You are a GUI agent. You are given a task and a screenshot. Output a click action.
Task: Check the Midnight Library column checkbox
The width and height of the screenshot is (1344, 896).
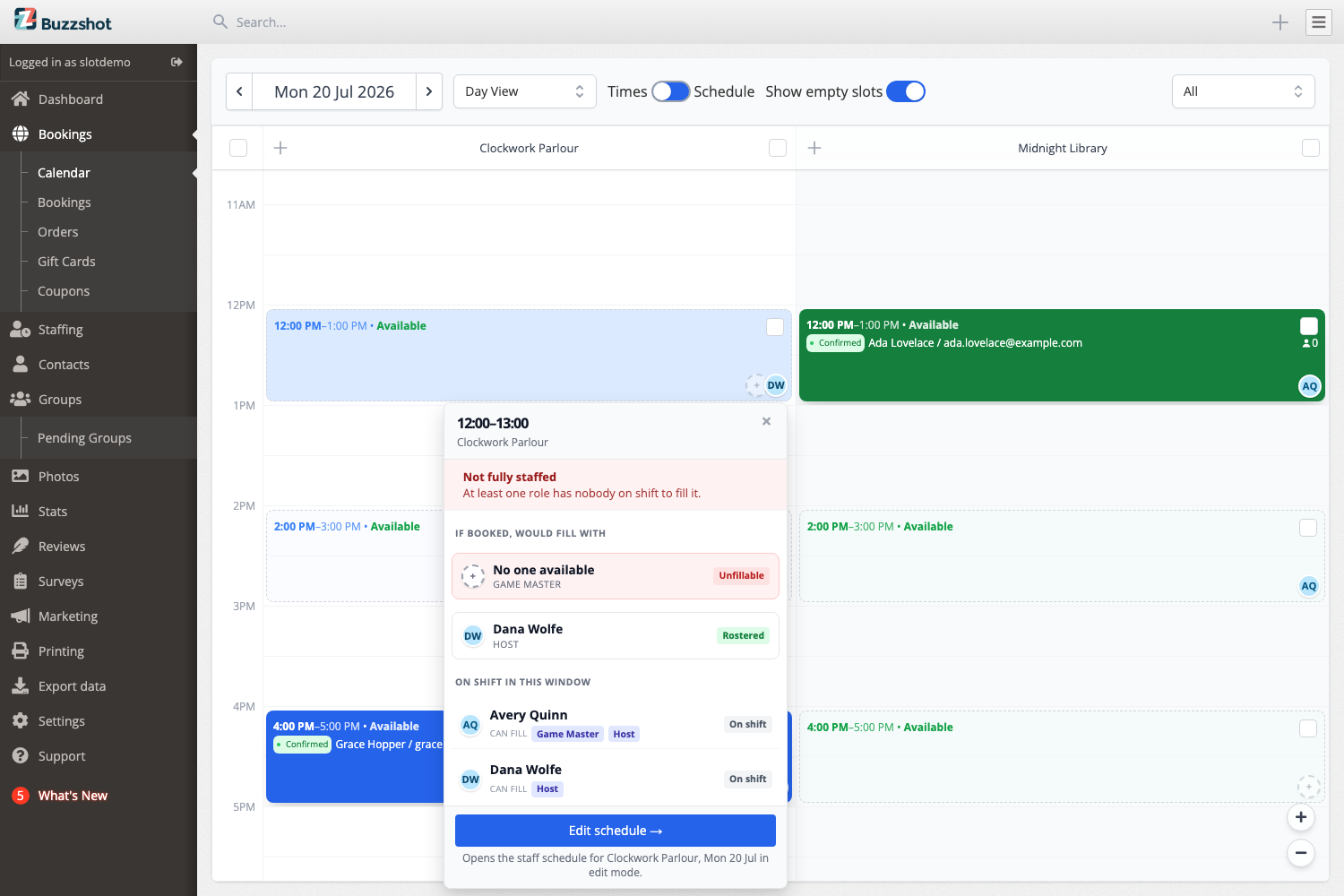pyautogui.click(x=1311, y=148)
